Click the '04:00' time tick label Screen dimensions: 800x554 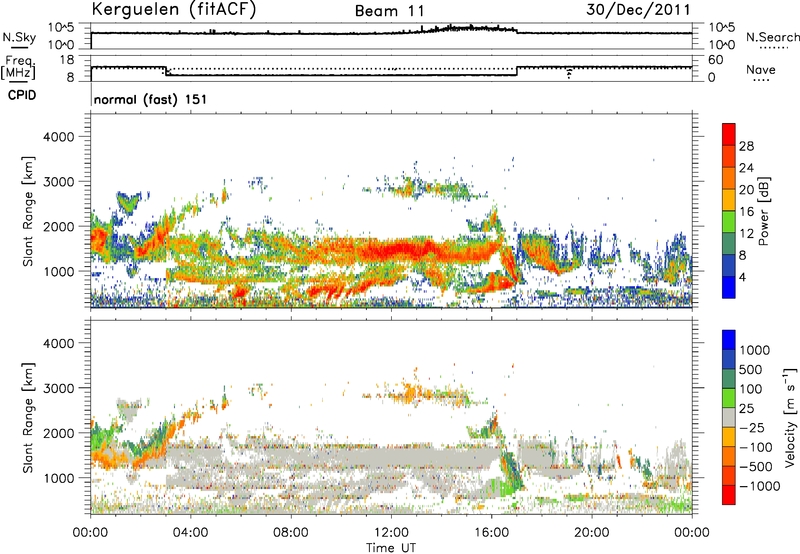coord(190,533)
